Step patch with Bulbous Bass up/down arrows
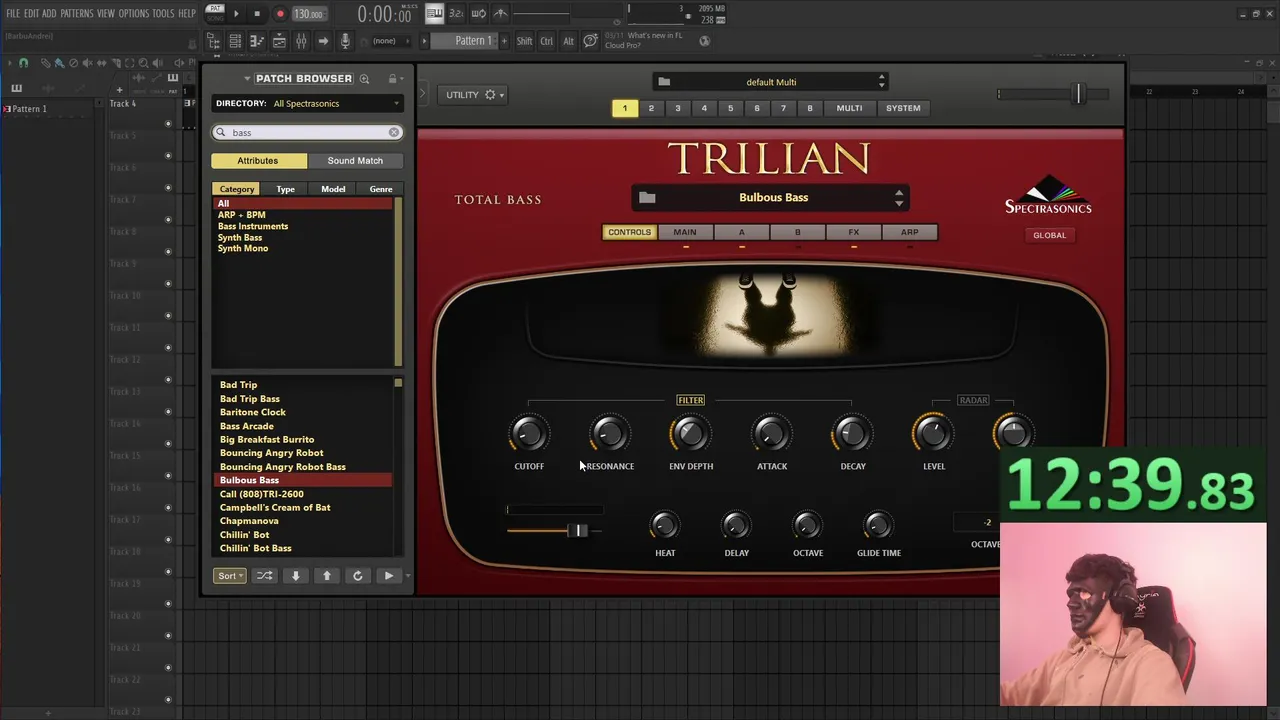The height and width of the screenshot is (720, 1280). coord(899,198)
